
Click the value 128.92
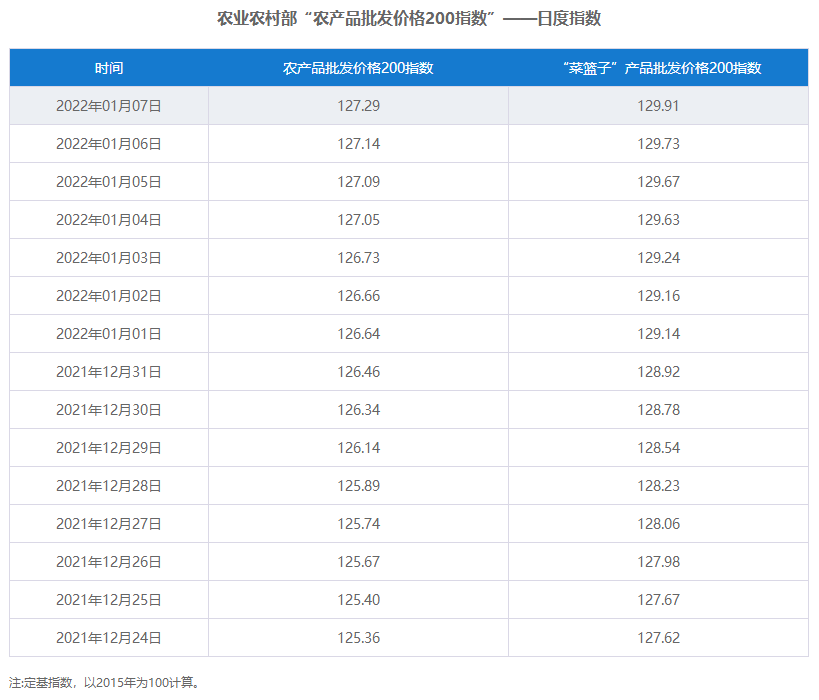pos(658,372)
